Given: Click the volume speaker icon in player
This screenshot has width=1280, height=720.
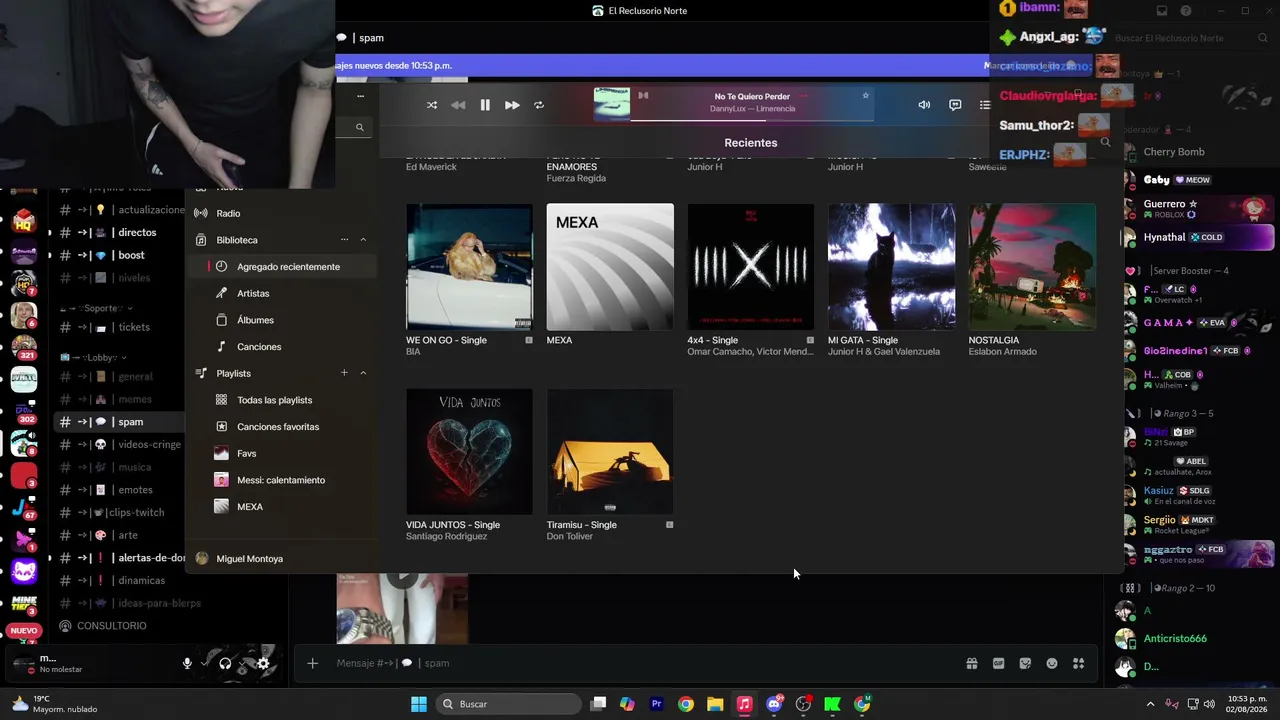Looking at the screenshot, I should point(924,105).
